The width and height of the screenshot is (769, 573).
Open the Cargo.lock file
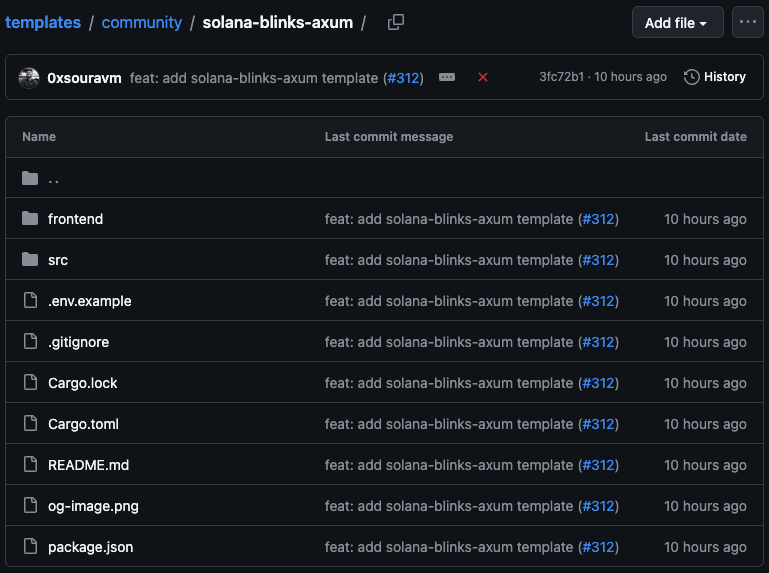pyautogui.click(x=82, y=383)
